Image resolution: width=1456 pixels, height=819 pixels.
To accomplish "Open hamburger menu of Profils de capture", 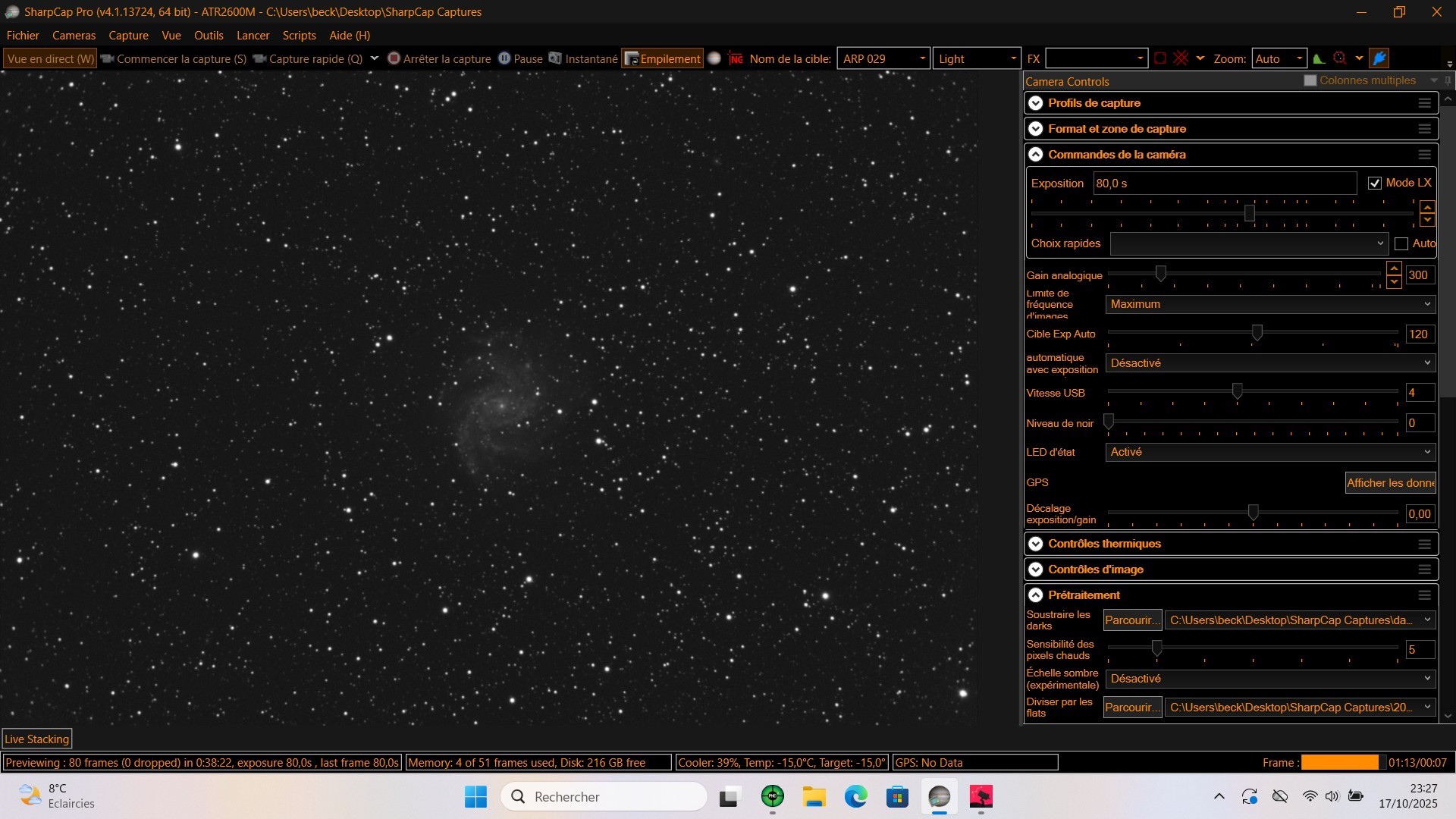I will 1425,103.
